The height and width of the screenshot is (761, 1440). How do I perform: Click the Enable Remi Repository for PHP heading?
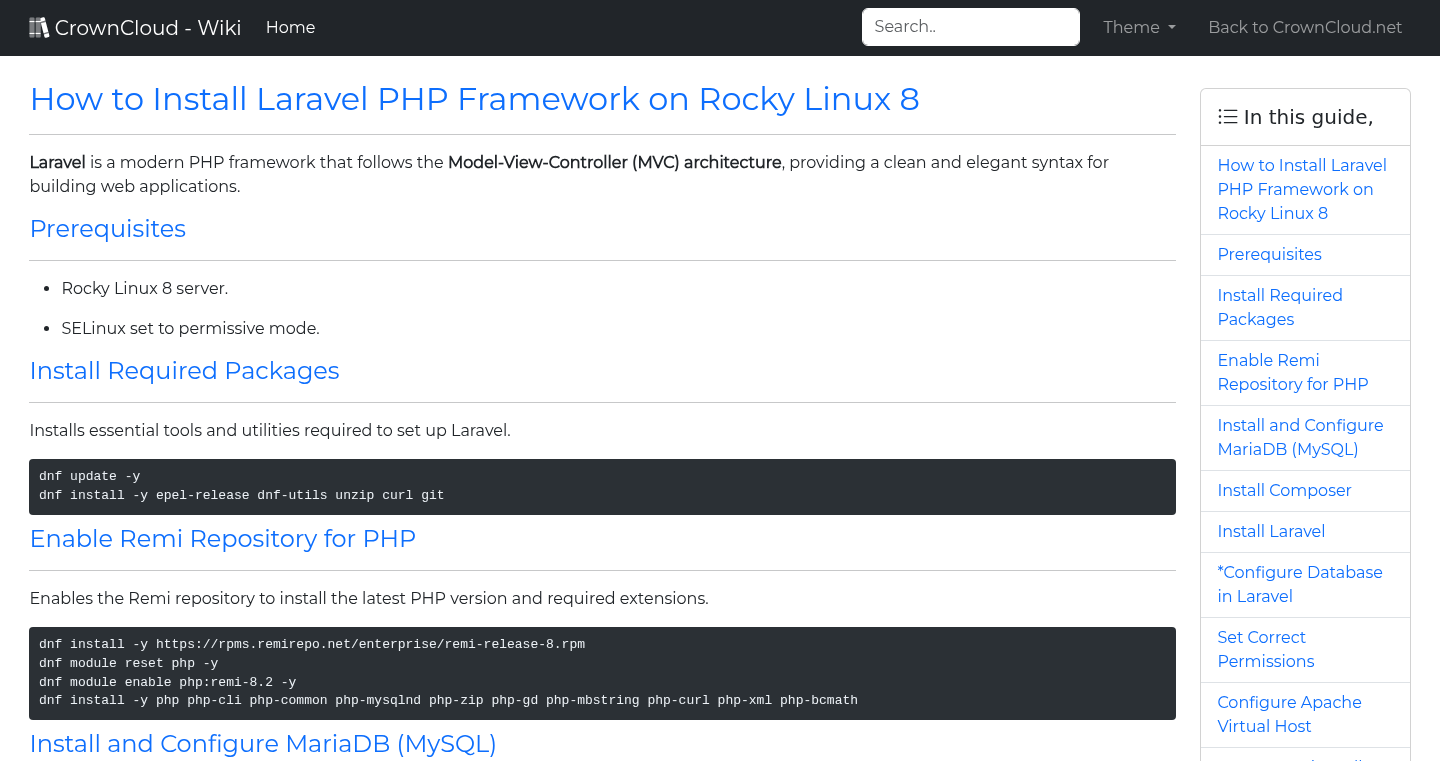(x=222, y=539)
